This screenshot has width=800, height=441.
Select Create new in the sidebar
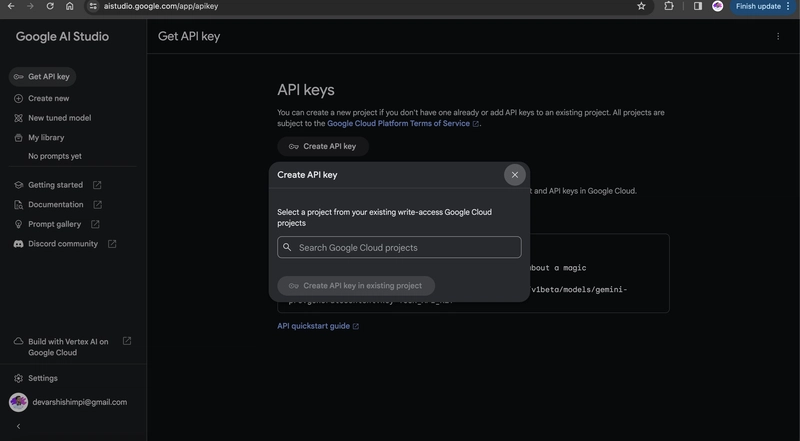point(48,98)
